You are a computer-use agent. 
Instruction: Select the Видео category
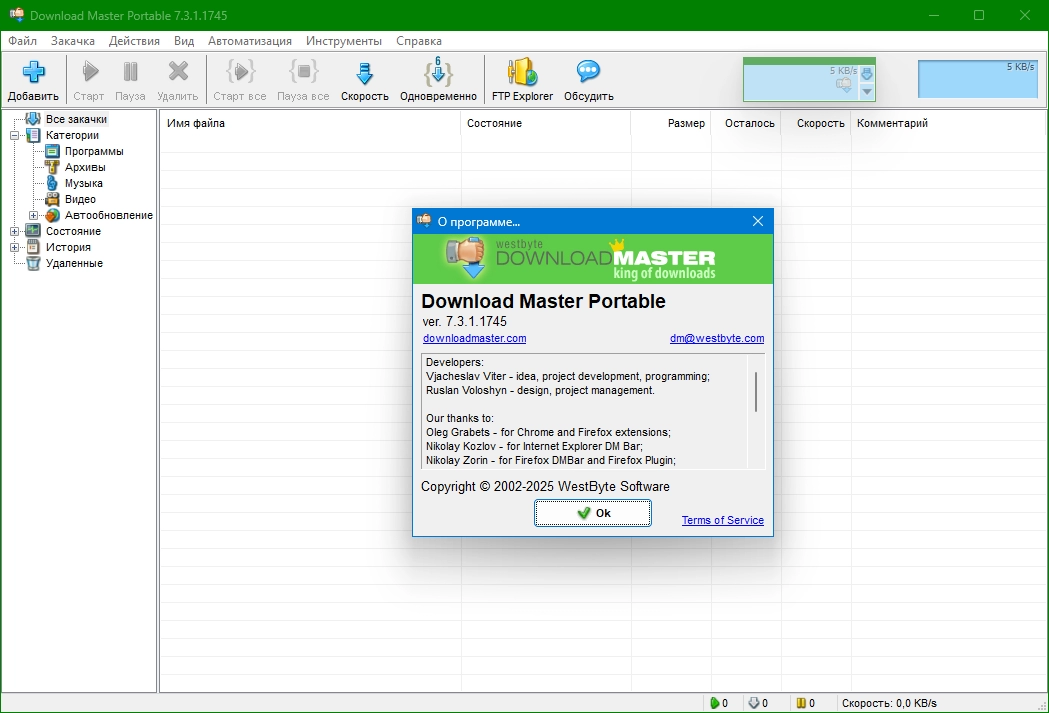coord(80,199)
